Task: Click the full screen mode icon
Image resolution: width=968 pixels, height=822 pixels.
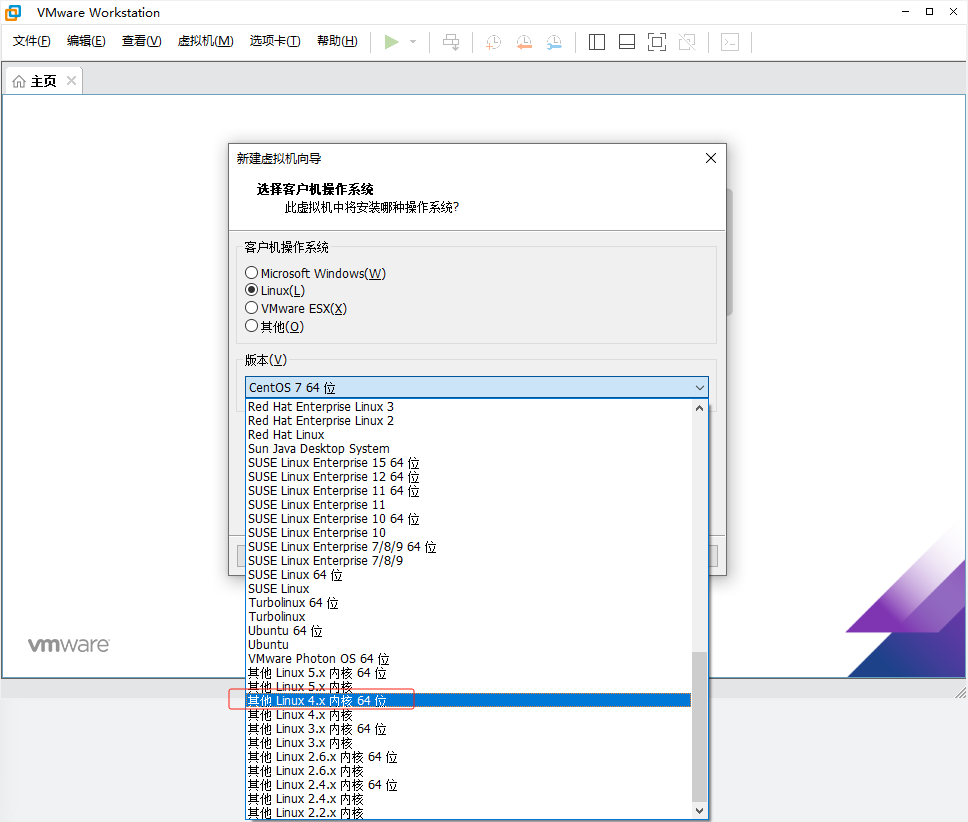Action: pyautogui.click(x=657, y=42)
